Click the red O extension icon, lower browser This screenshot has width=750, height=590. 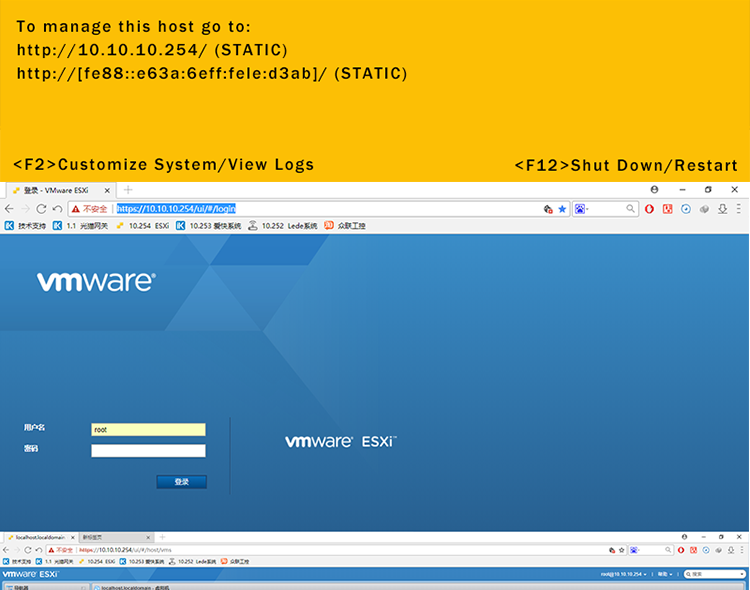(x=681, y=550)
